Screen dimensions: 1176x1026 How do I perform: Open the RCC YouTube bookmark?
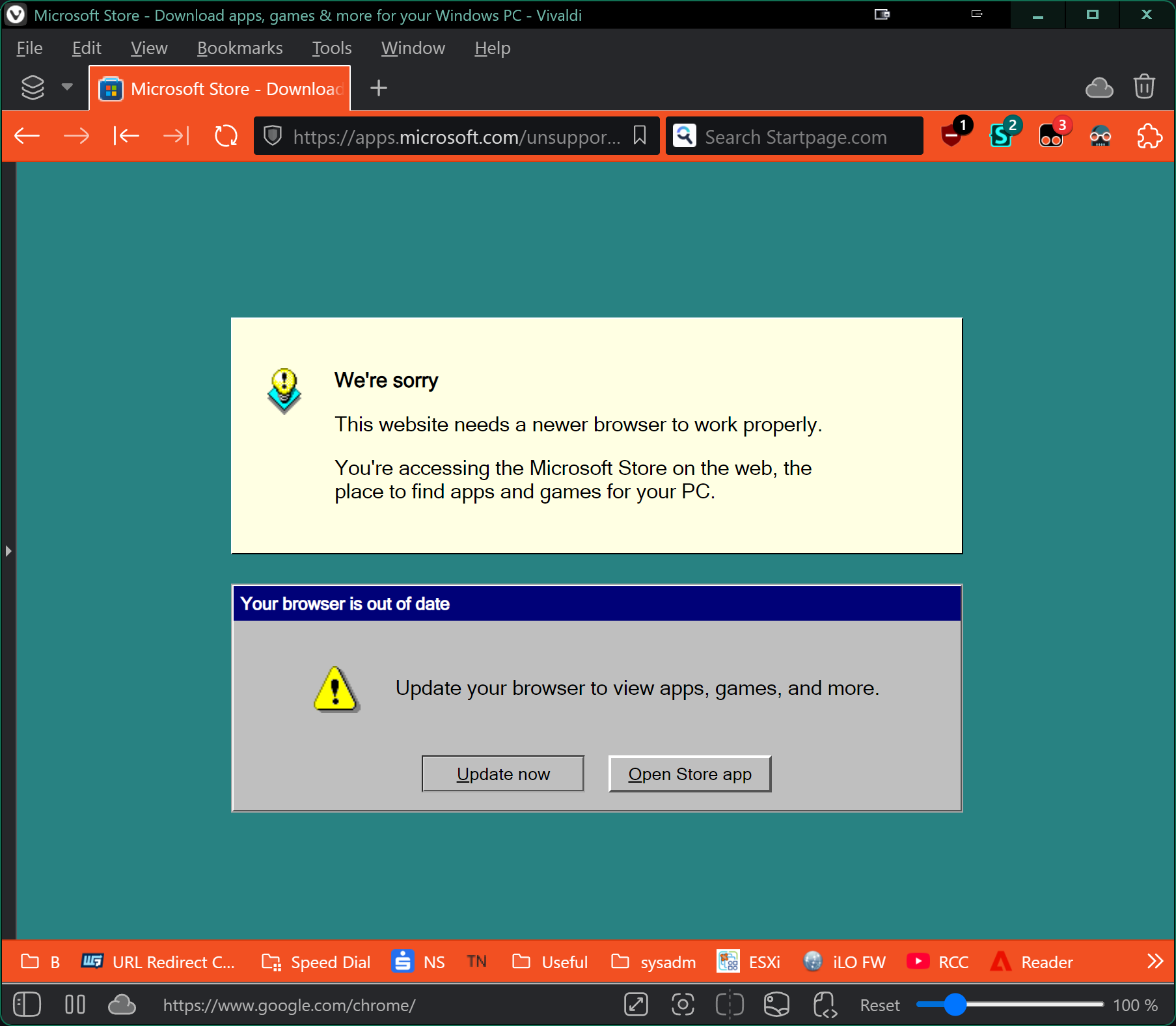pyautogui.click(x=938, y=962)
